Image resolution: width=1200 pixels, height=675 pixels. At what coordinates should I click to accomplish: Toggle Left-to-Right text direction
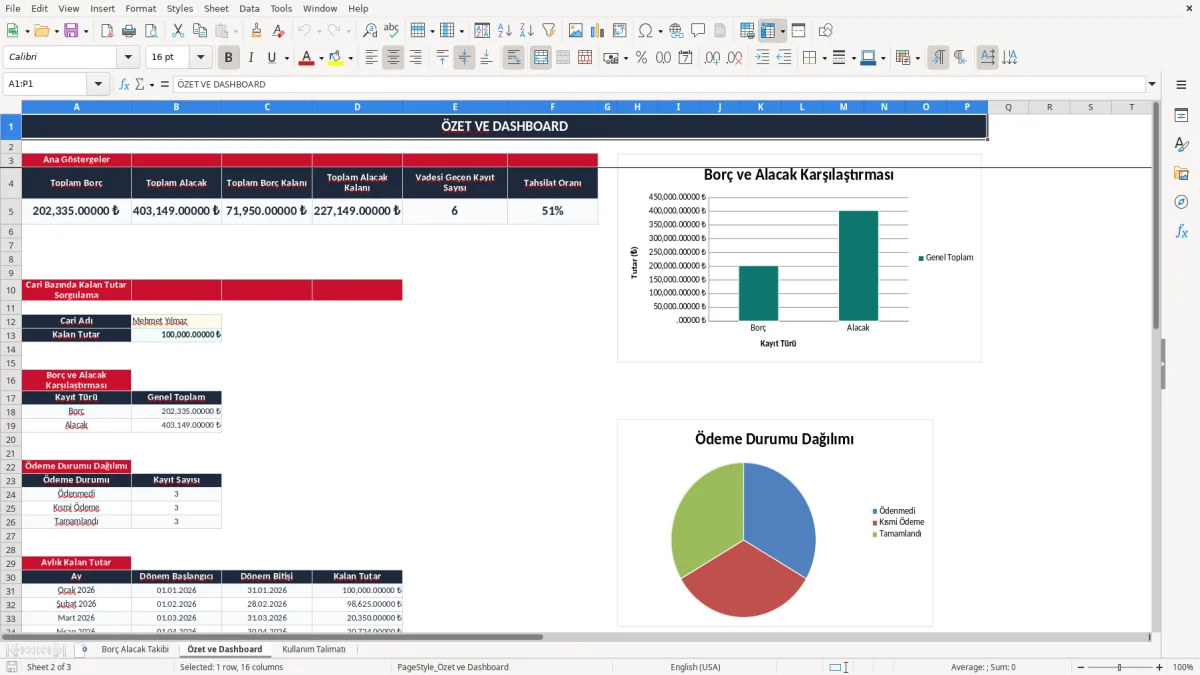[937, 58]
